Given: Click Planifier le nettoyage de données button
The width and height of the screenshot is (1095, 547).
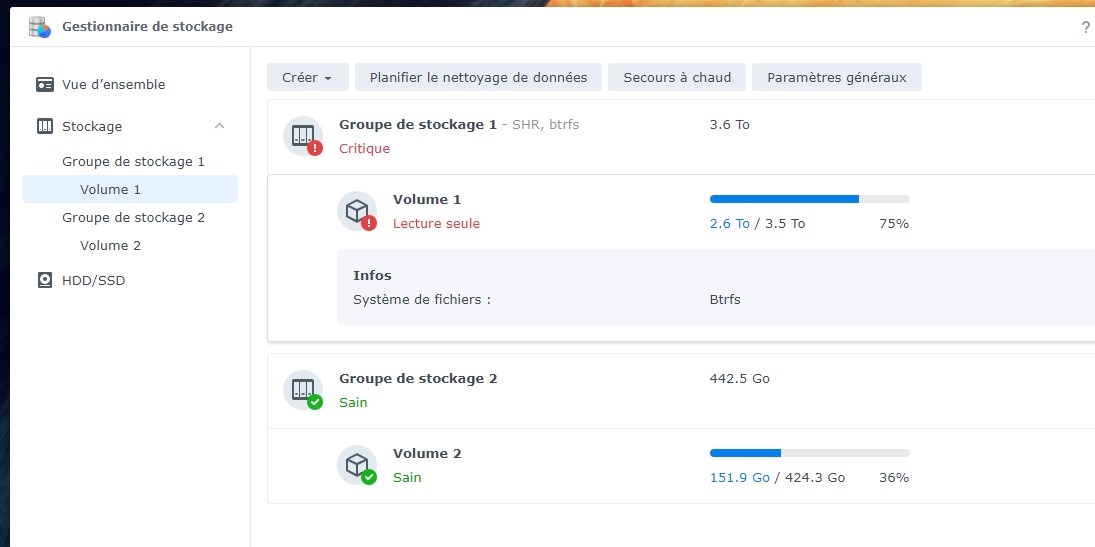Looking at the screenshot, I should click(479, 78).
